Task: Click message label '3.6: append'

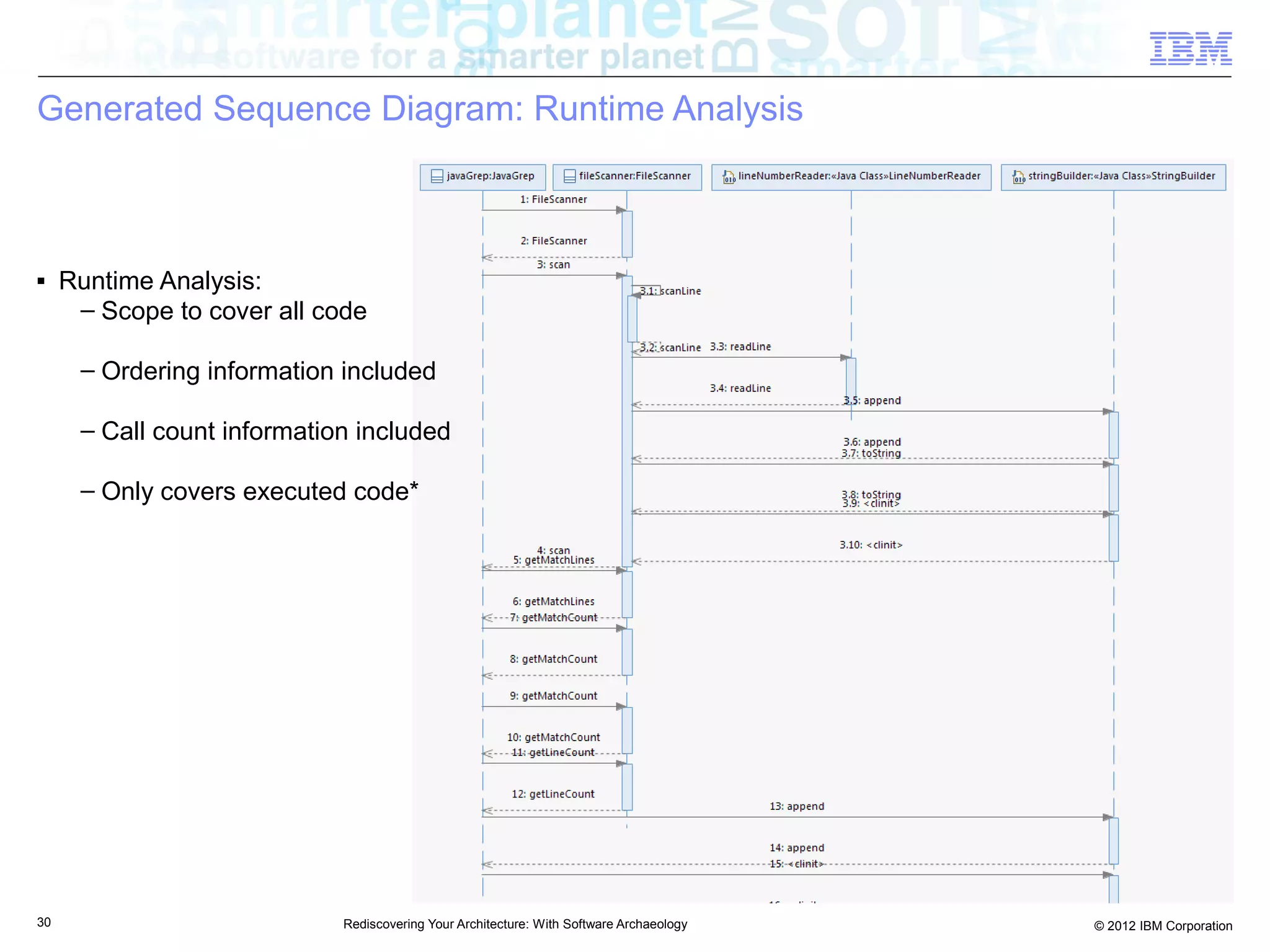Action: (x=872, y=442)
